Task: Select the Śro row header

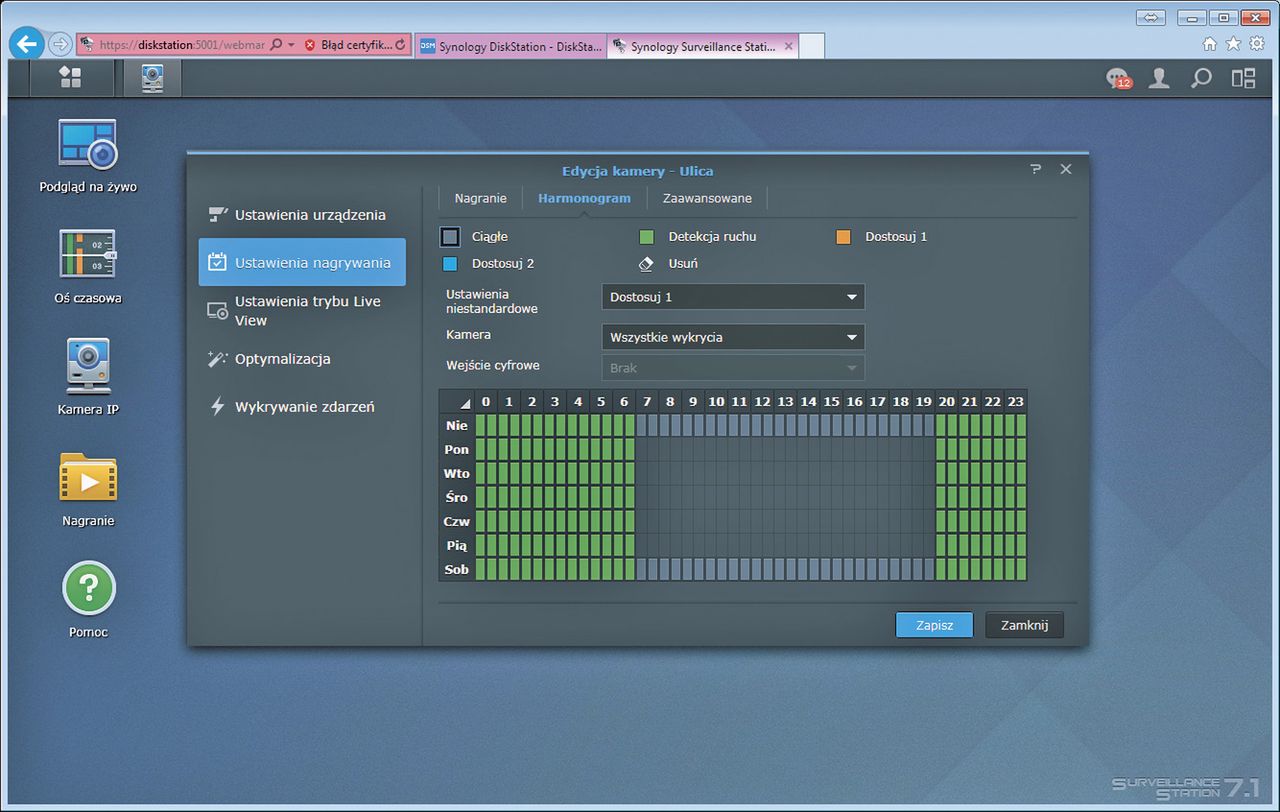Action: 457,497
